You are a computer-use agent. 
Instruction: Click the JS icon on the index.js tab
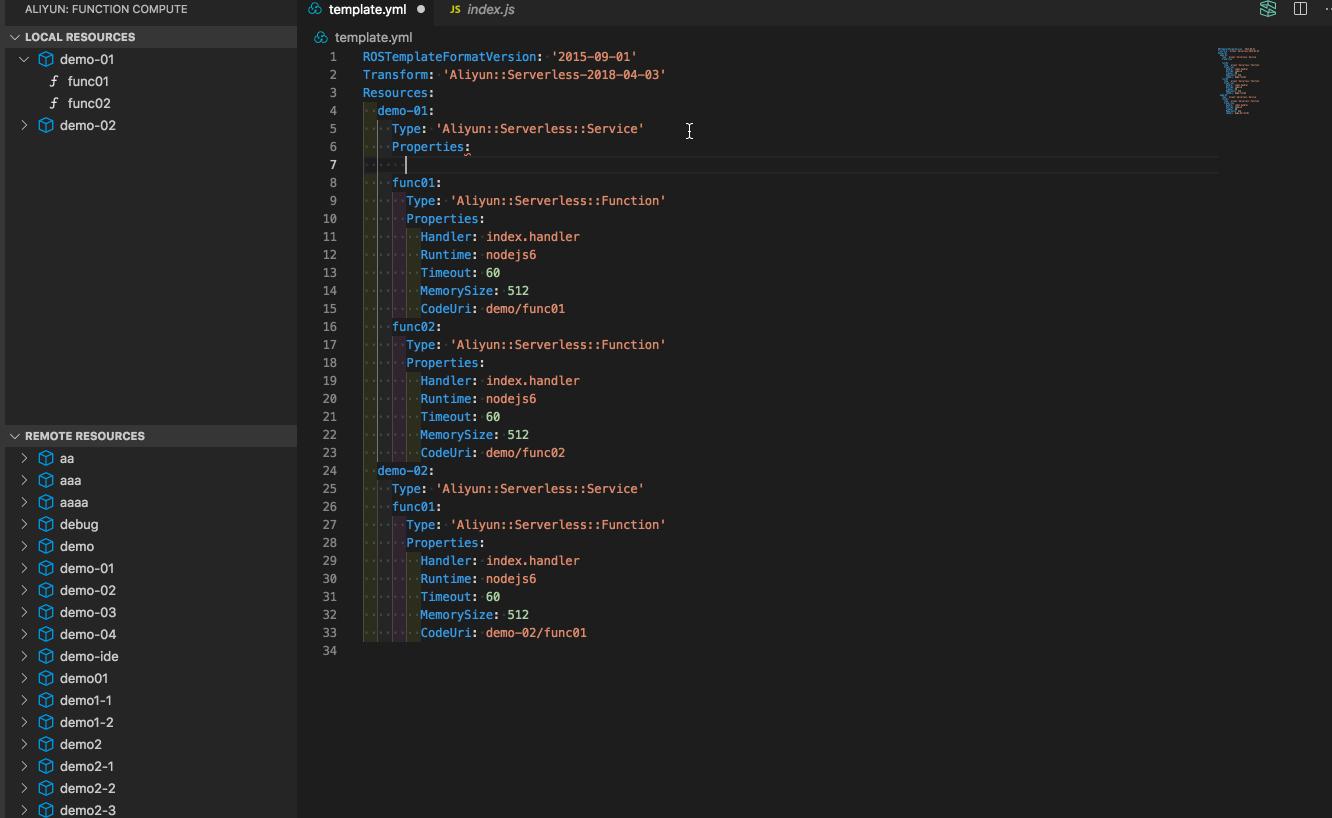458,9
